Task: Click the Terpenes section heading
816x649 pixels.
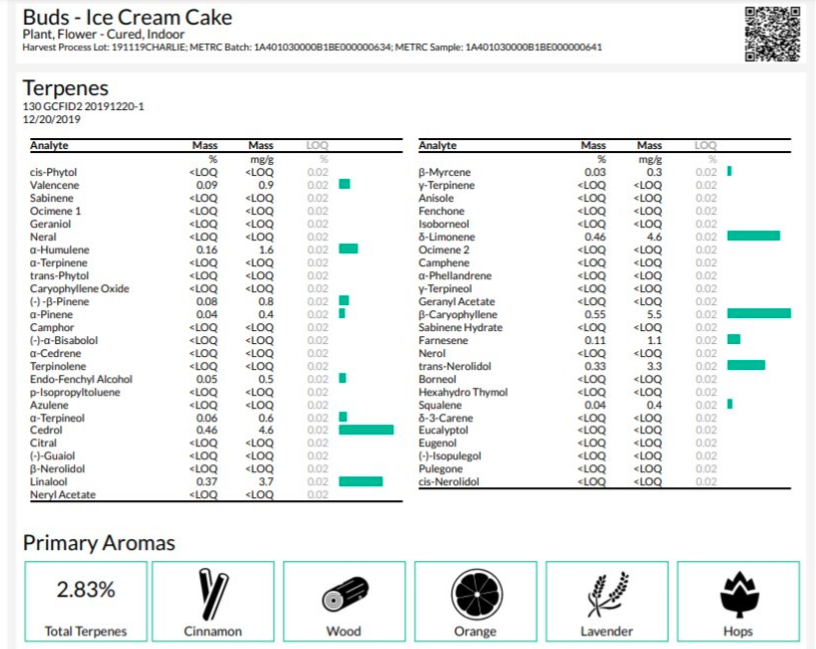Action: 66,89
